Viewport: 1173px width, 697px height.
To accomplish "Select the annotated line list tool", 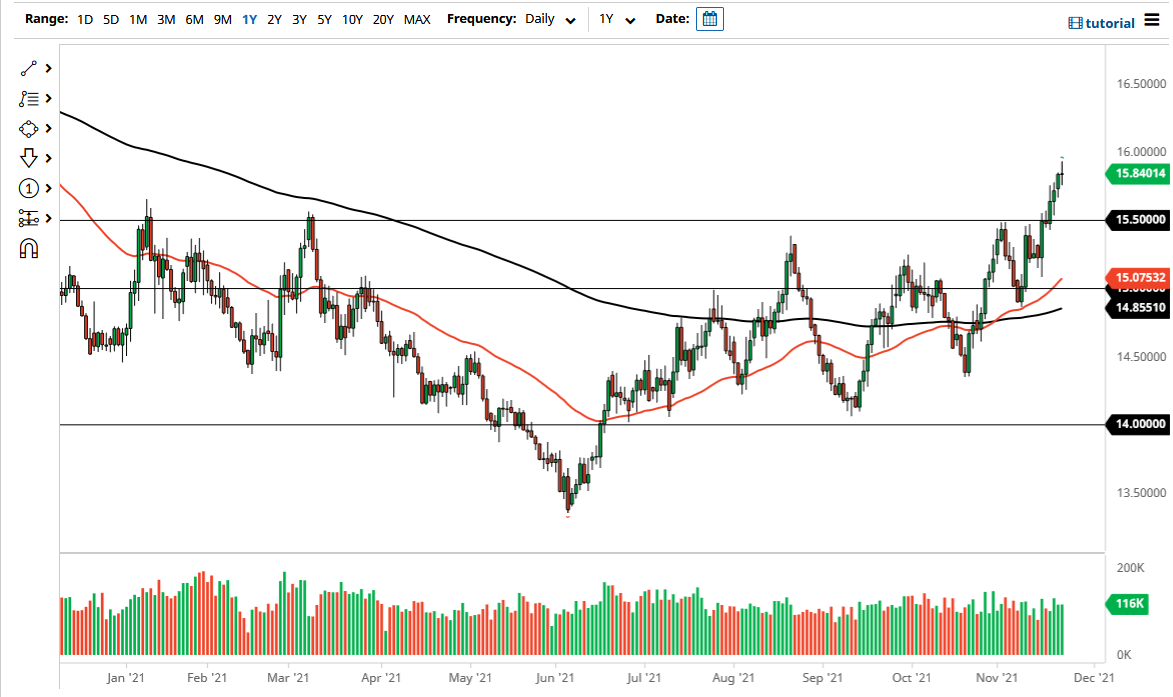I will coord(28,98).
